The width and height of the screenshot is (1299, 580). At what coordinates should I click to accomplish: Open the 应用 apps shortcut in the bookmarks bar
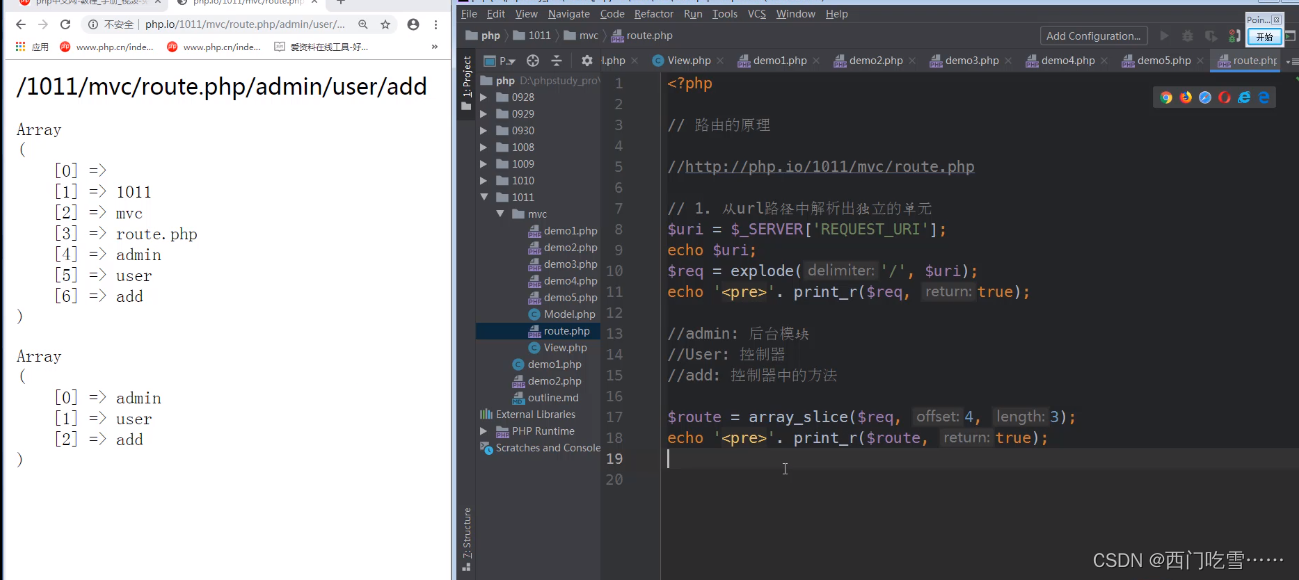[x=32, y=46]
